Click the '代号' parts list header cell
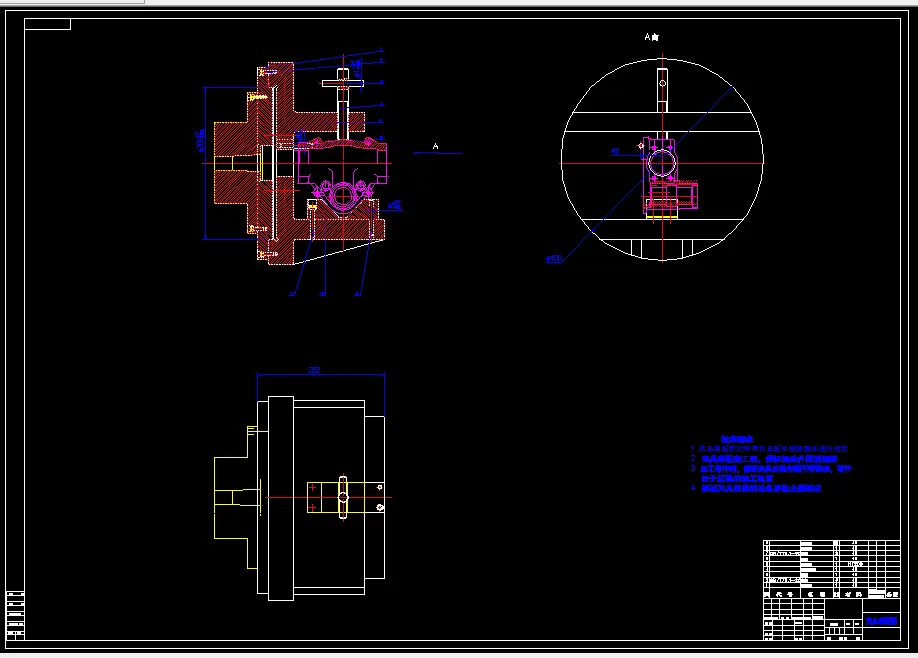 [x=783, y=594]
